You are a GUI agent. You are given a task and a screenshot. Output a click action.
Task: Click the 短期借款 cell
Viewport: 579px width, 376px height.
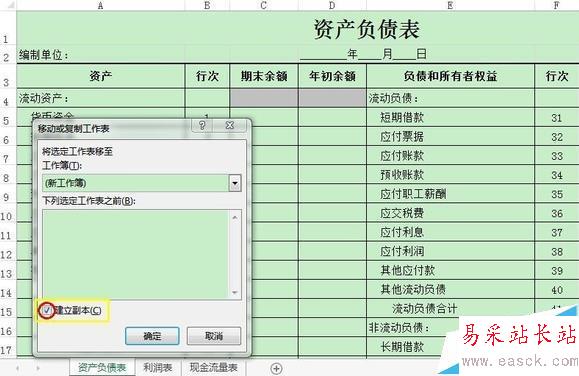[450, 117]
